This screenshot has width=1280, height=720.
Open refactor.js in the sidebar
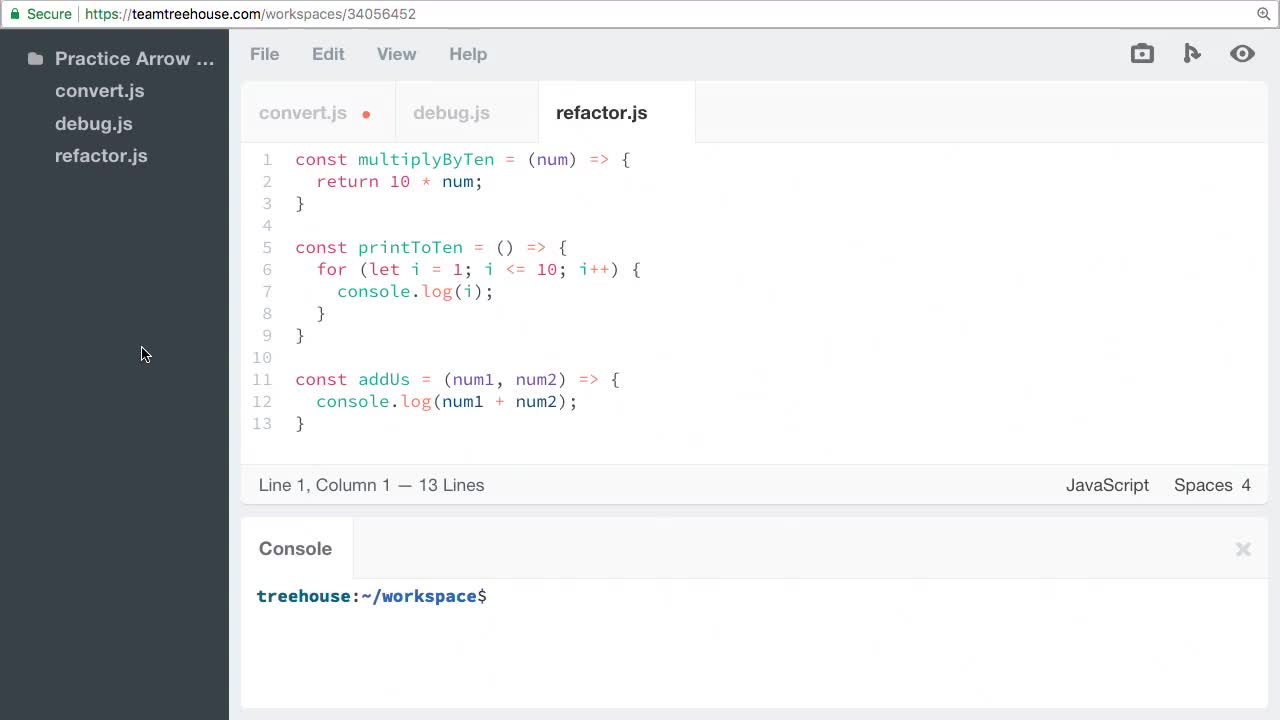click(101, 156)
